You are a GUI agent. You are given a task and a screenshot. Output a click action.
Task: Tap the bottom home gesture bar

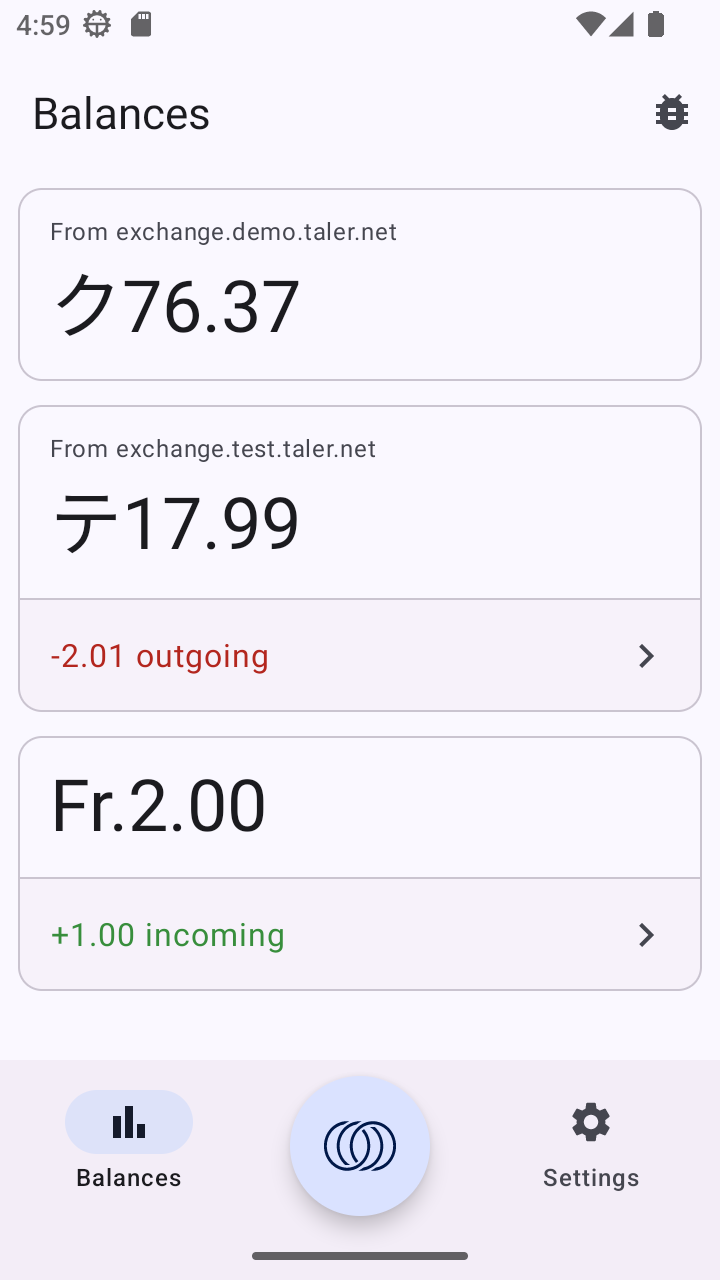pos(360,1256)
